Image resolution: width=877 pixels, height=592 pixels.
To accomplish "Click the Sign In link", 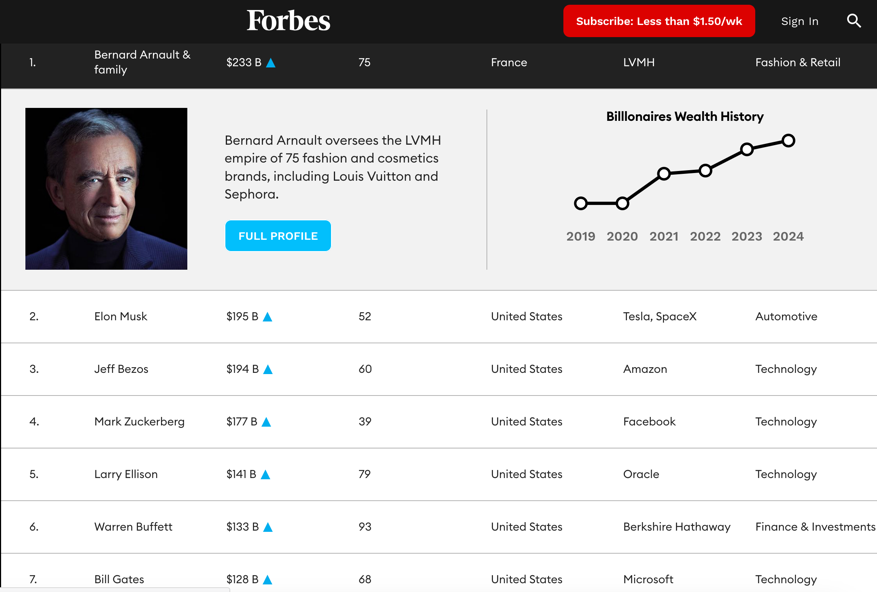I will 799,21.
